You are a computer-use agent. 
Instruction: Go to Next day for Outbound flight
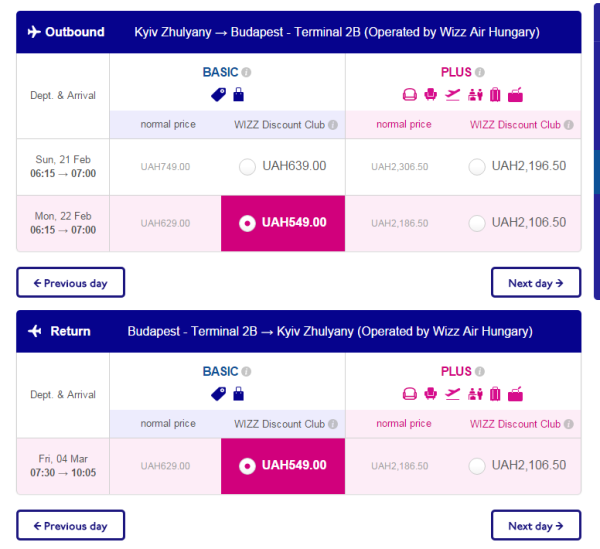coord(536,283)
